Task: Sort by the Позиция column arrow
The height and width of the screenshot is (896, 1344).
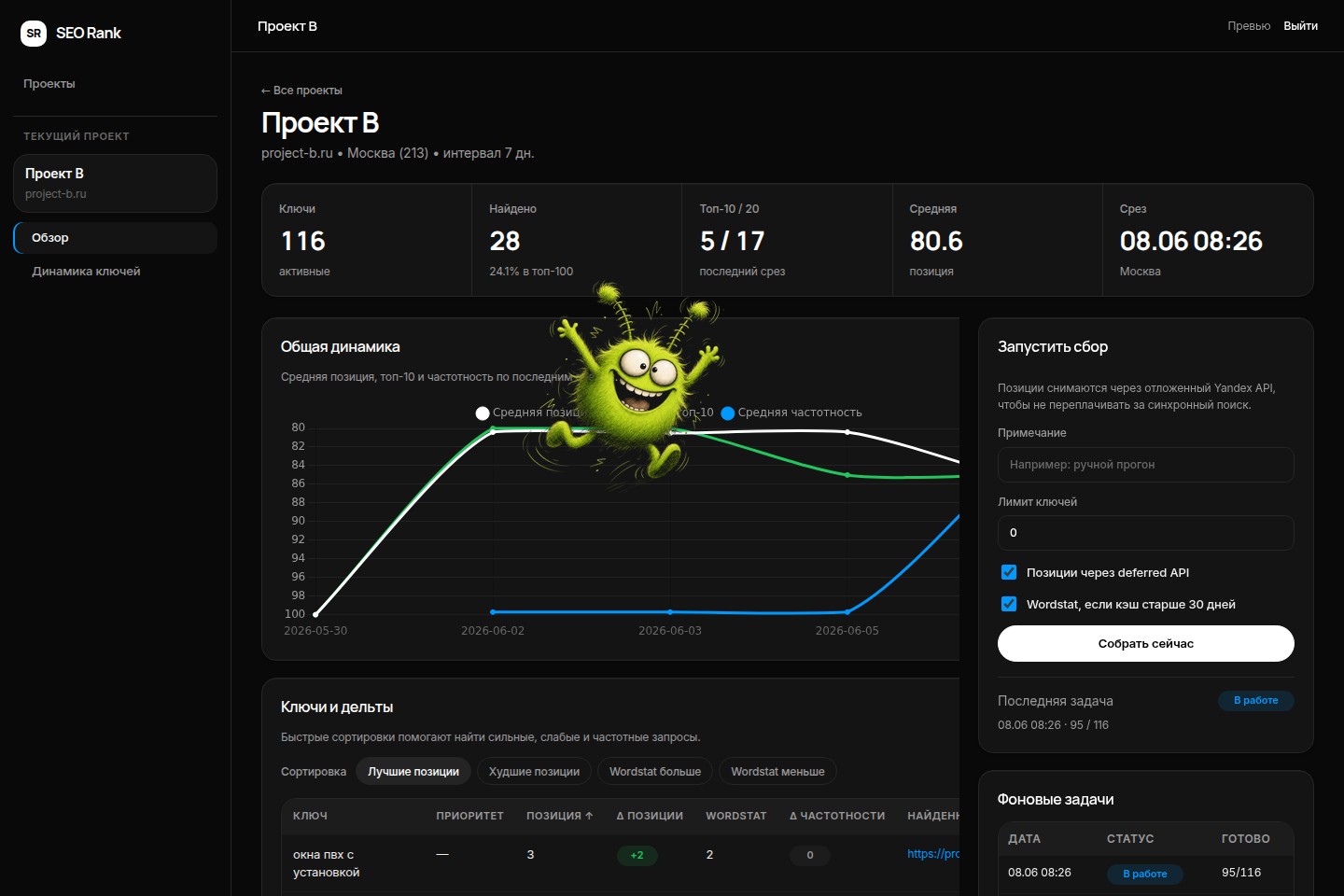Action: click(589, 816)
